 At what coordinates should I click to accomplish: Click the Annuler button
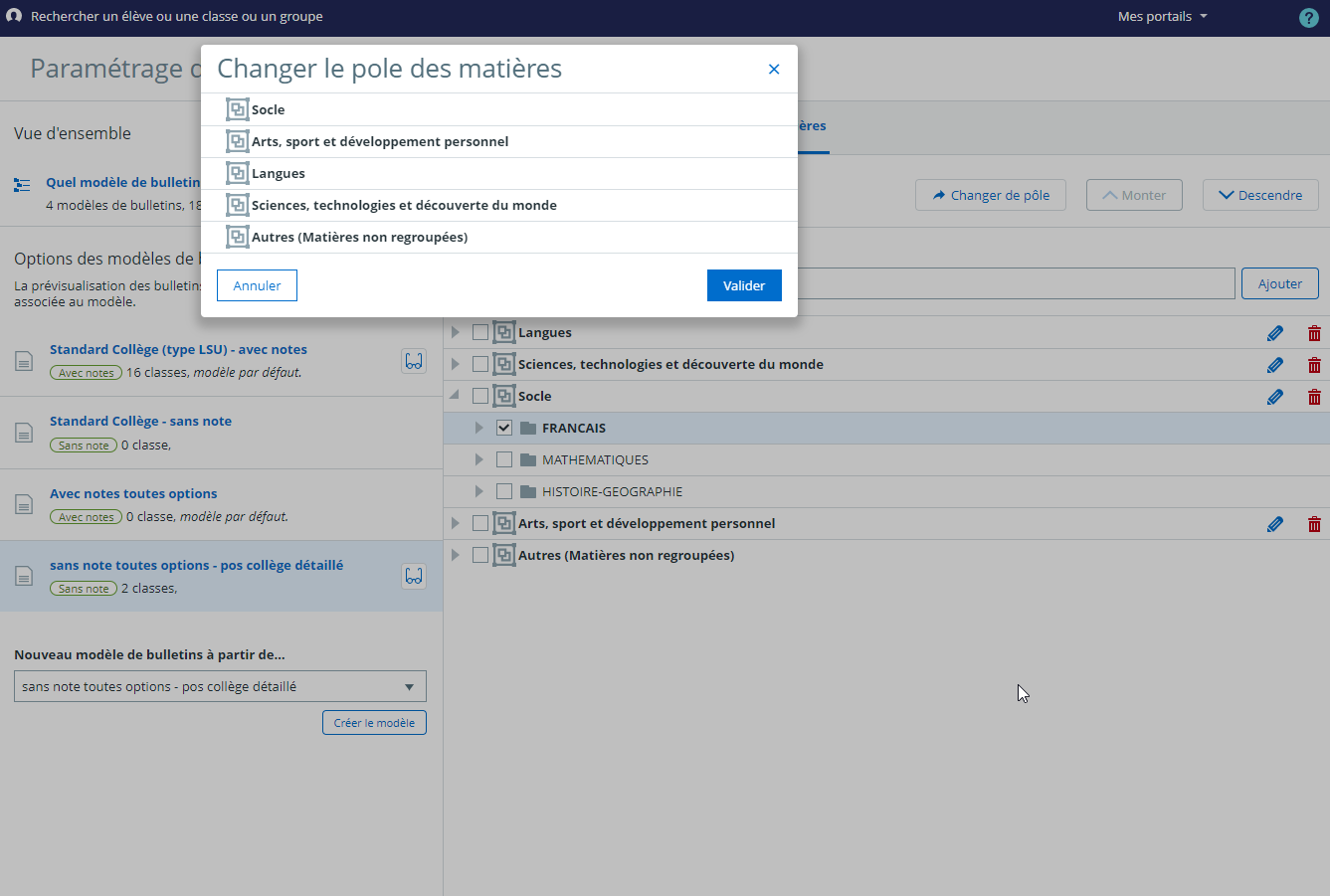[257, 285]
